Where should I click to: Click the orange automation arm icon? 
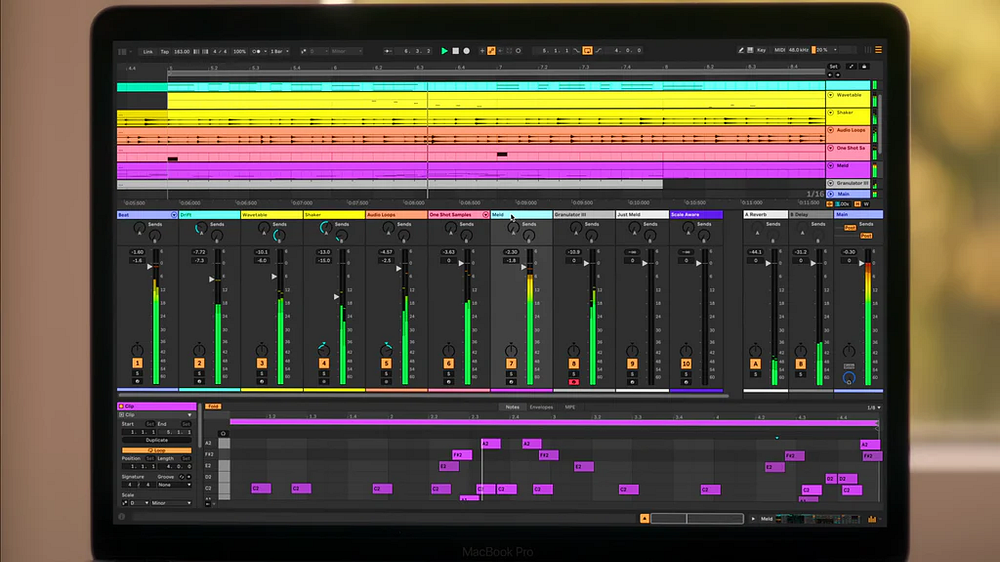[491, 50]
